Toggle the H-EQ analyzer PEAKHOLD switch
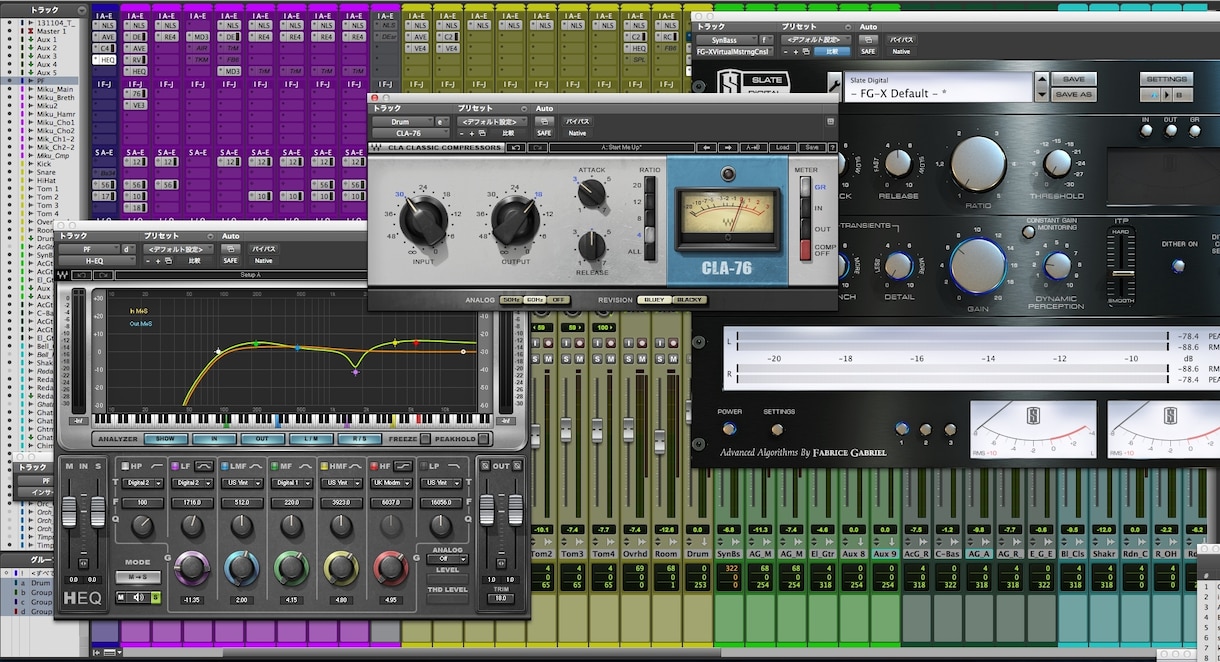The height and width of the screenshot is (662, 1220). pos(483,439)
